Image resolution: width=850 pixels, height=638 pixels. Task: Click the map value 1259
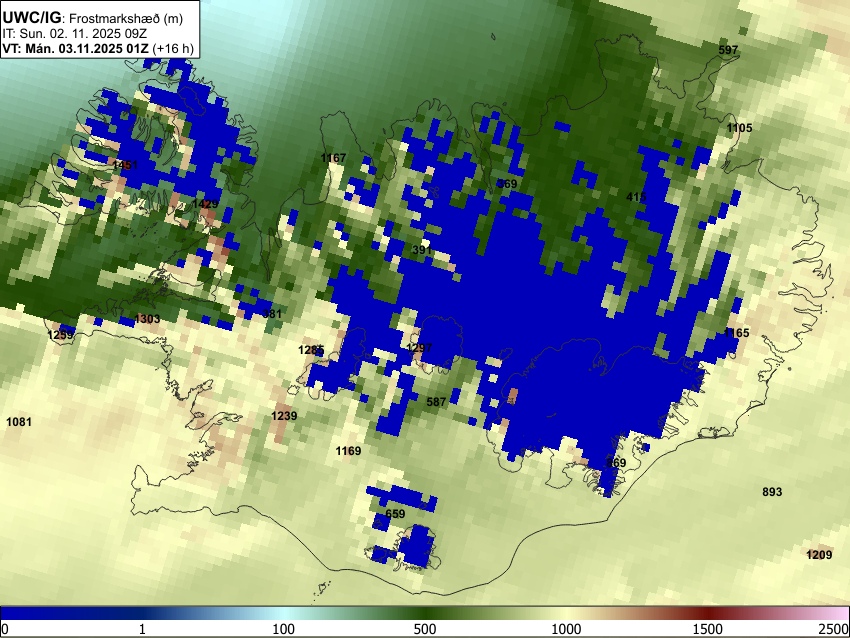(60, 335)
